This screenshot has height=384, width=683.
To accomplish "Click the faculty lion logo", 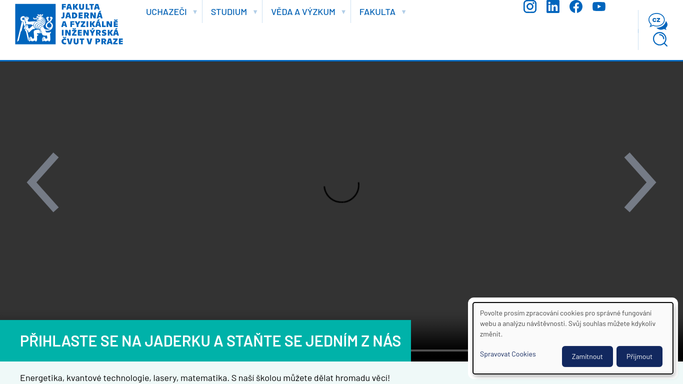I will (35, 24).
